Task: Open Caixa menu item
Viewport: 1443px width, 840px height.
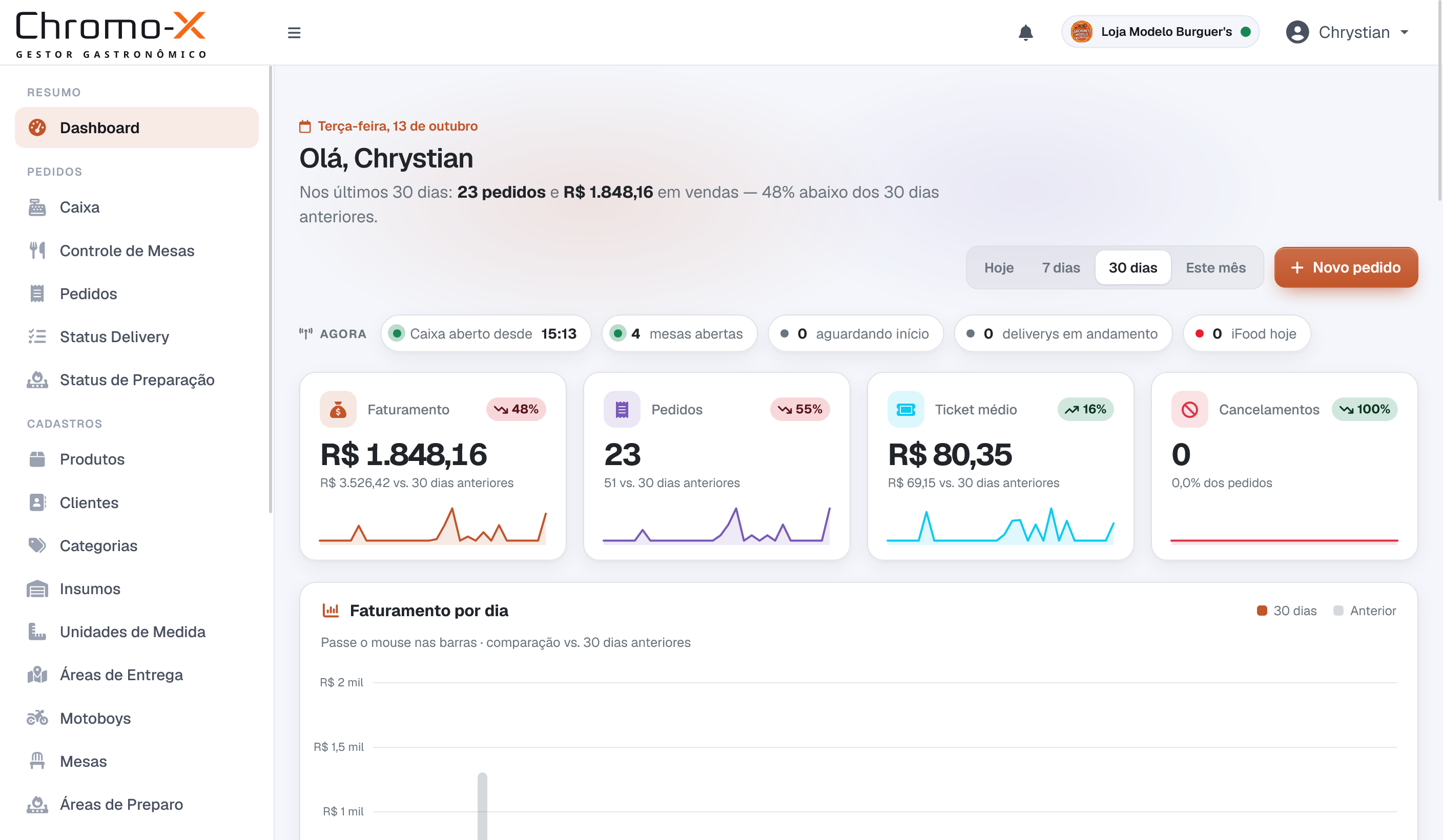Action: (x=136, y=207)
